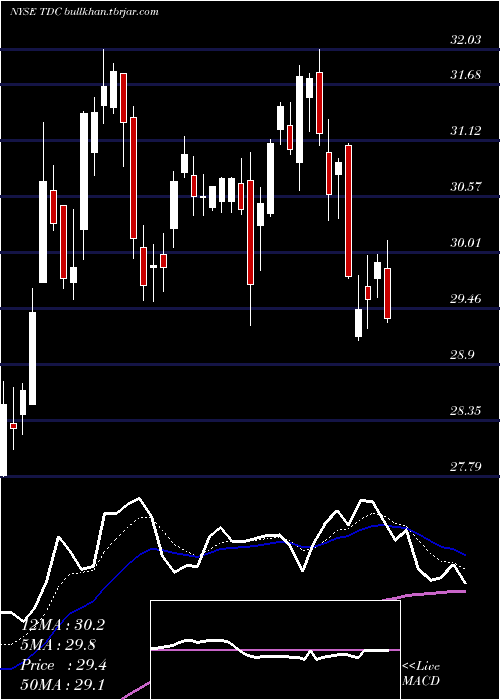The width and height of the screenshot is (500, 700).
Task: Click the <<Live MACD label
Action: [x=421, y=673]
